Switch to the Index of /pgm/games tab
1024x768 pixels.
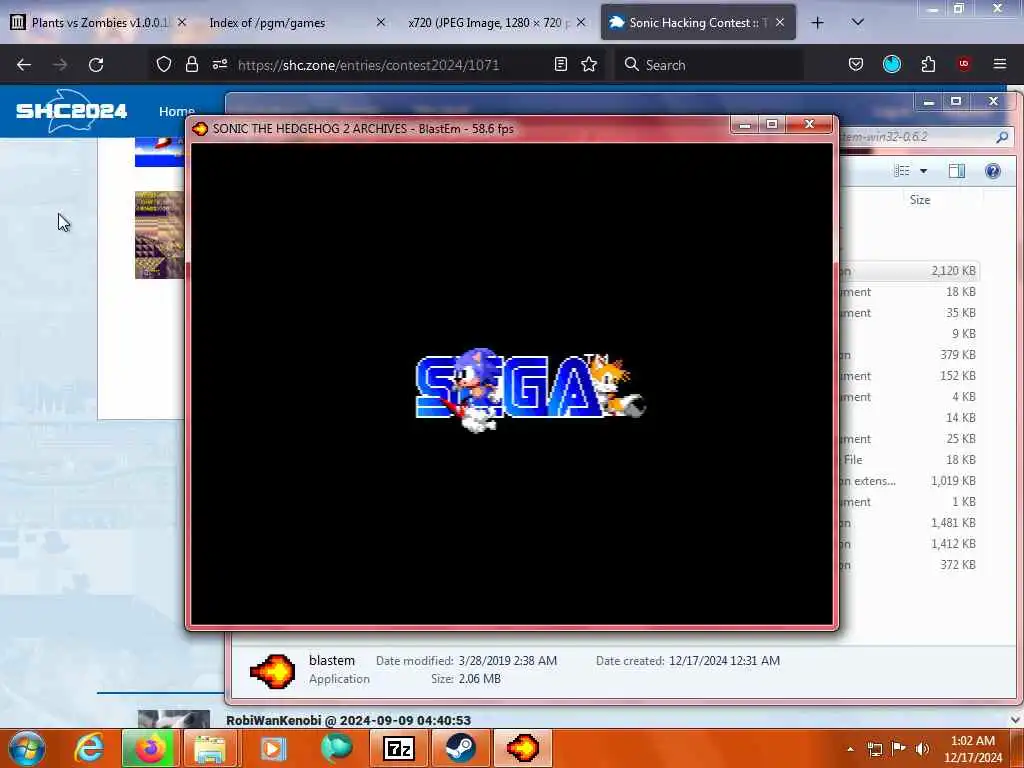point(295,23)
